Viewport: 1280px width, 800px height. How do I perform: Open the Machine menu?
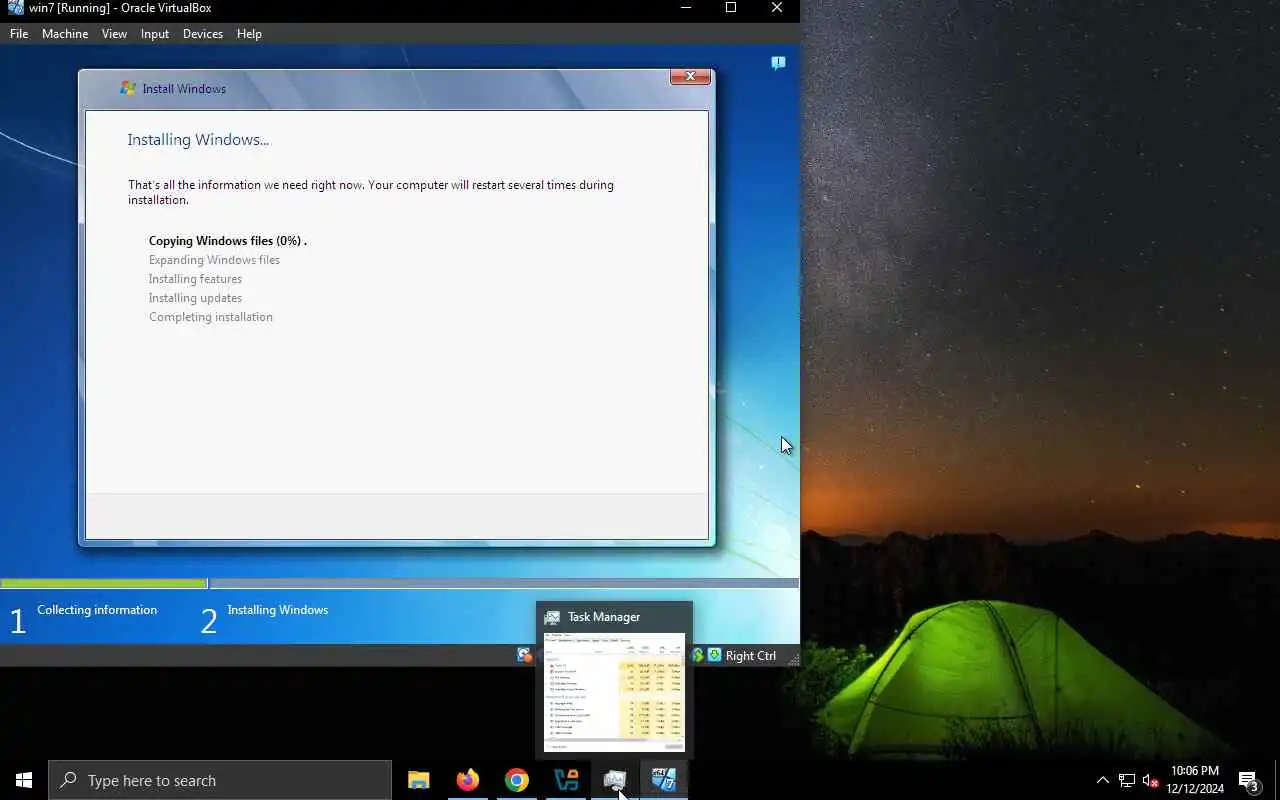coord(65,34)
